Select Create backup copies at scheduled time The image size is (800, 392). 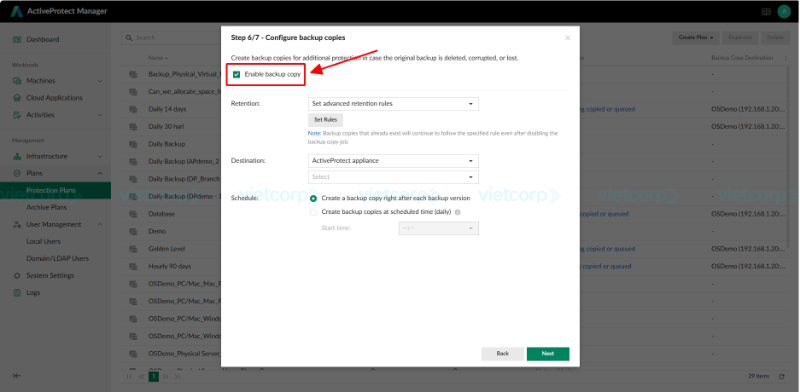(x=313, y=212)
